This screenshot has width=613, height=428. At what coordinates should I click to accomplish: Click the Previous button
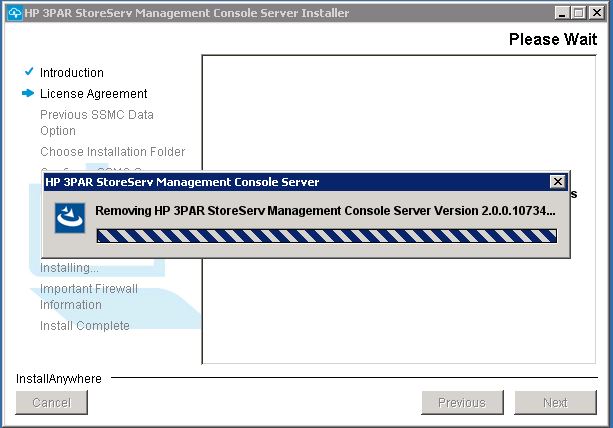462,402
